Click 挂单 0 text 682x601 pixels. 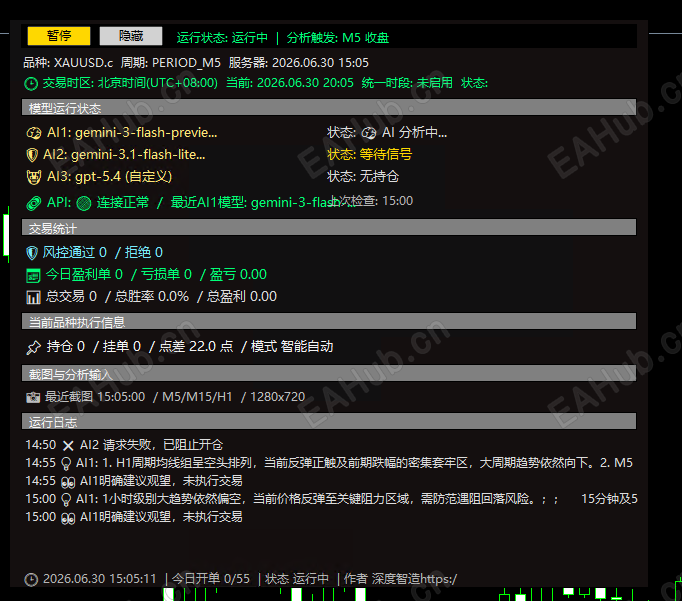122,347
